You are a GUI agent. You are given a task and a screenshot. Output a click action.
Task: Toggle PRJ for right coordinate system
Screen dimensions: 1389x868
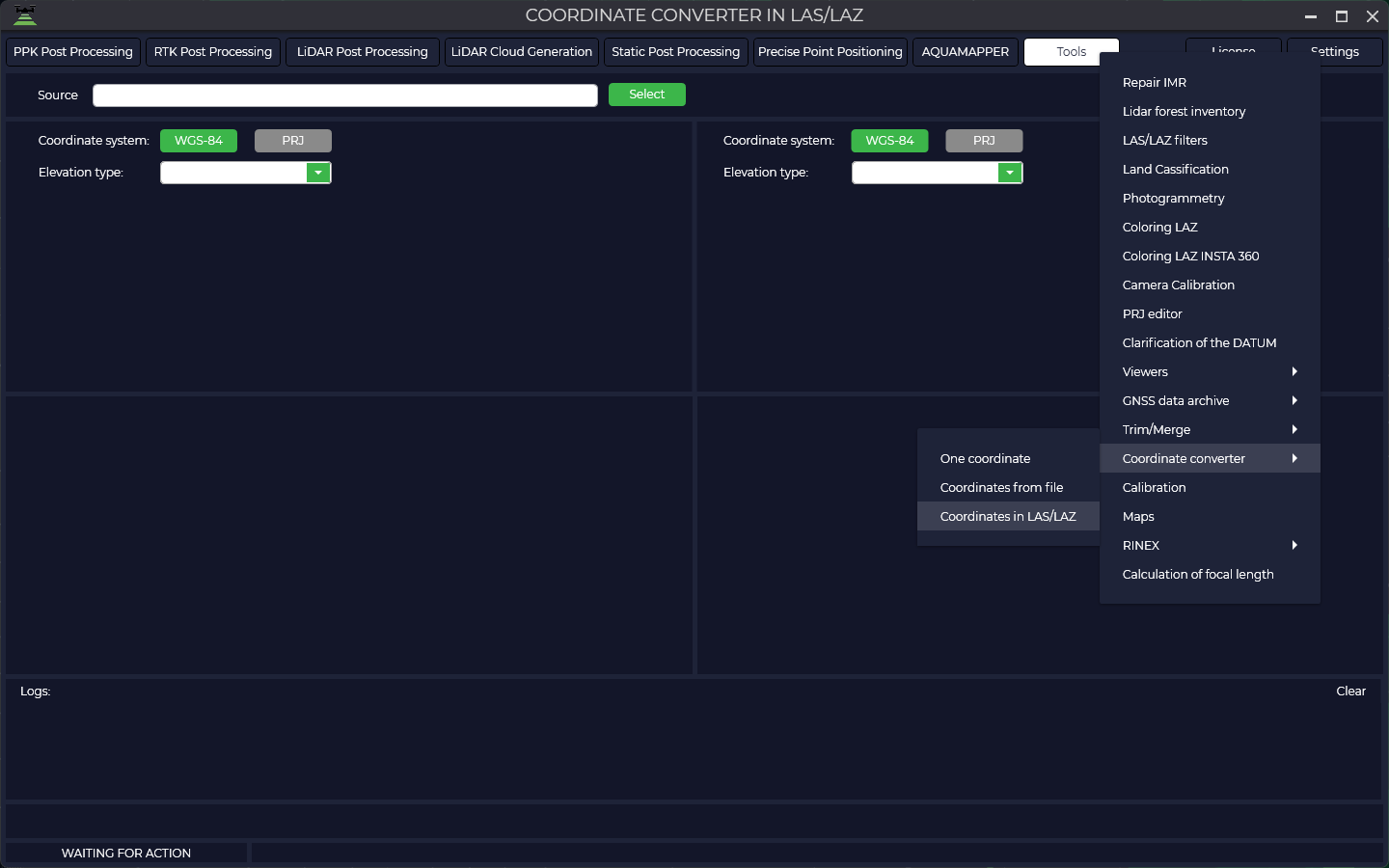pyautogui.click(x=984, y=141)
